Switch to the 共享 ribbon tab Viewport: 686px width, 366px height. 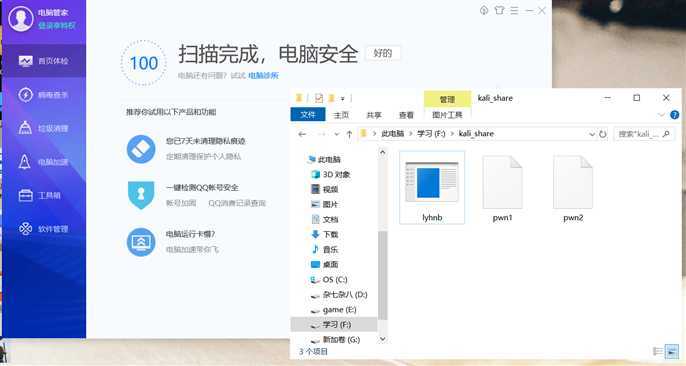(374, 115)
